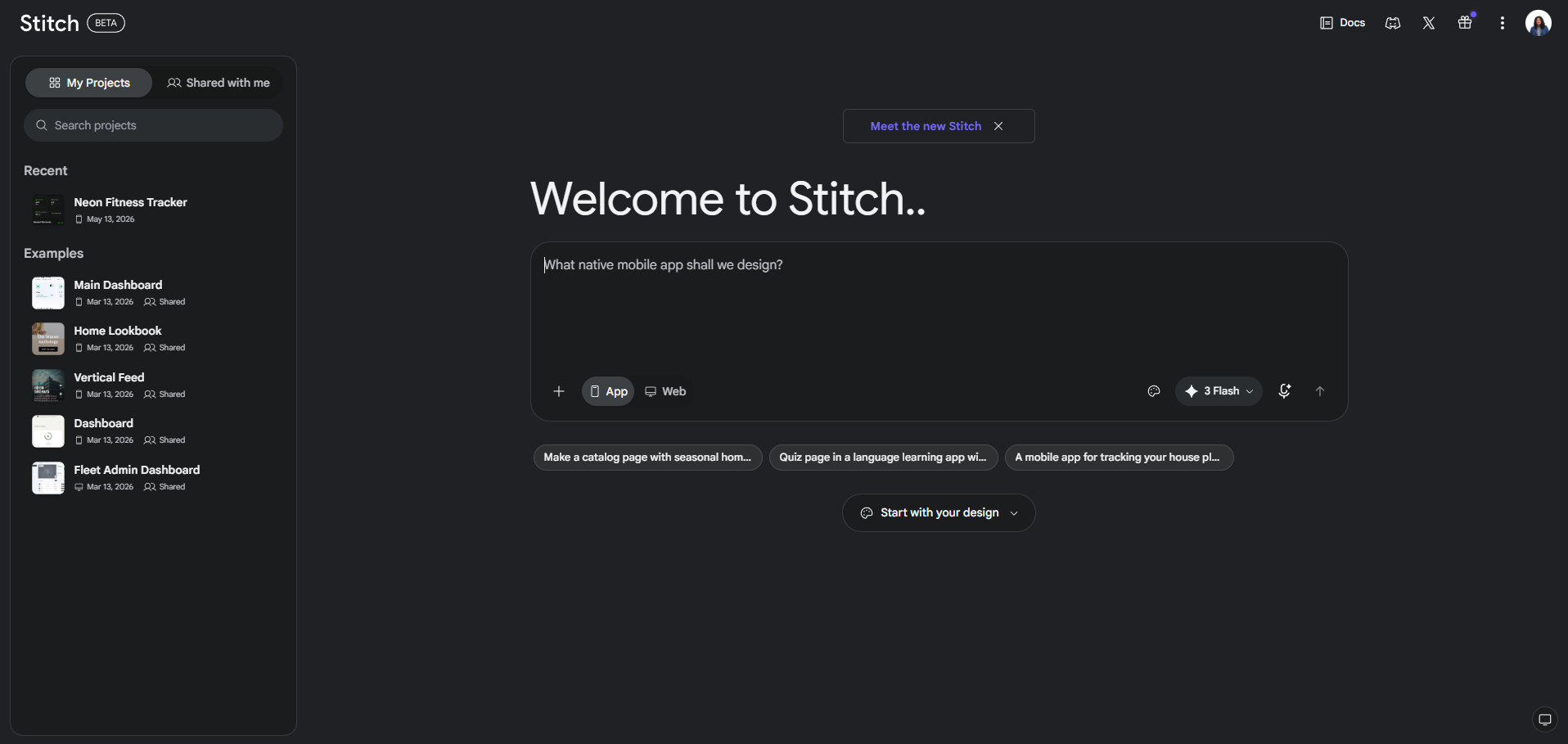Open the X (Twitter) icon link
This screenshot has width=1568, height=744.
click(x=1429, y=23)
